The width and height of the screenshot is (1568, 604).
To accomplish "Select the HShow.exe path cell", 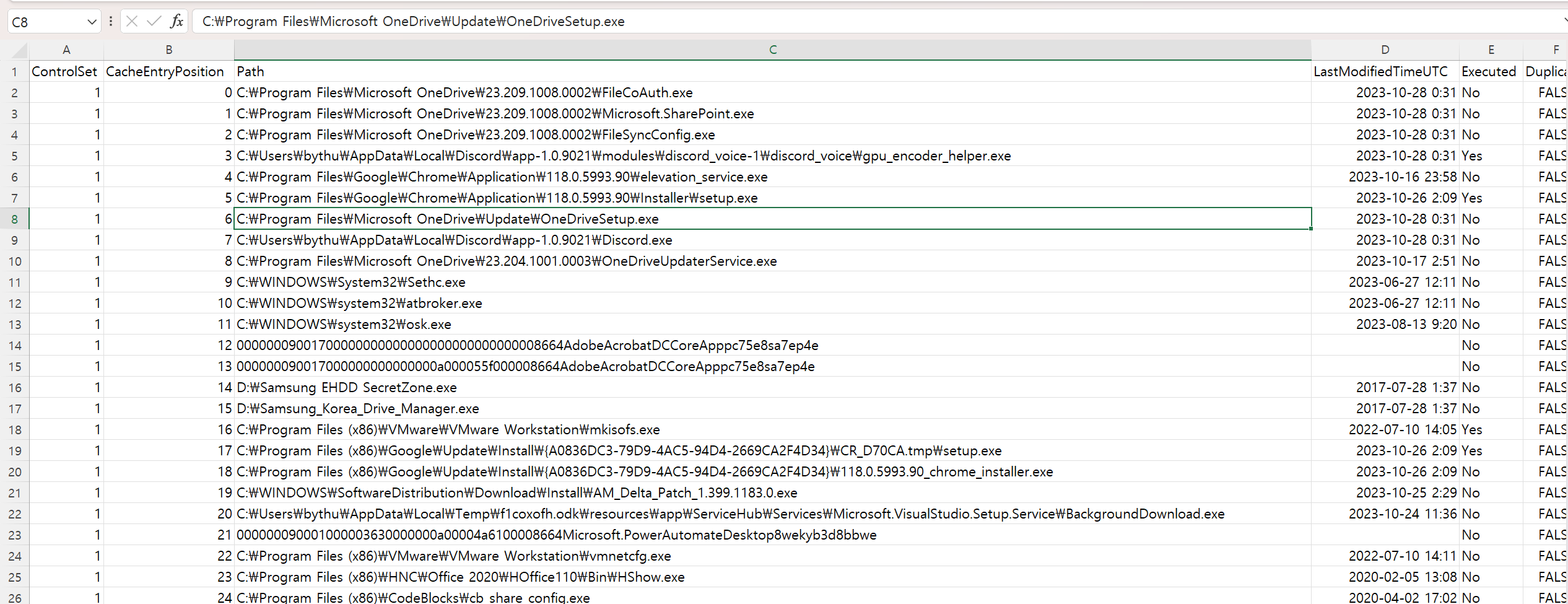I will [x=773, y=577].
